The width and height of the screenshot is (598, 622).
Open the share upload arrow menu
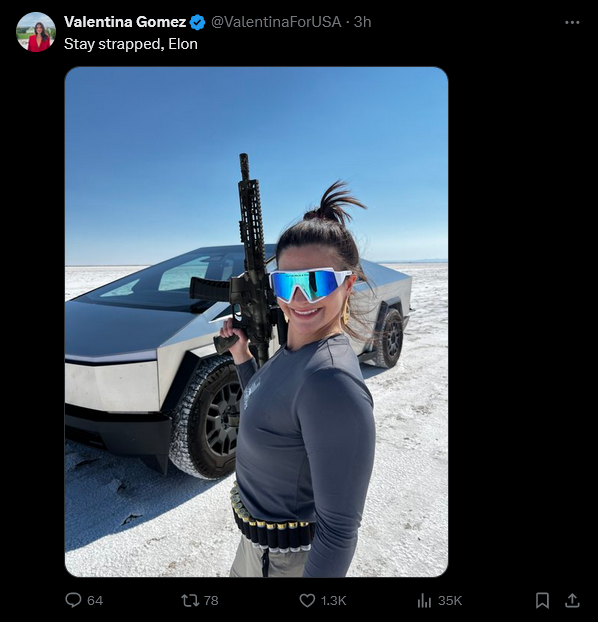(572, 601)
